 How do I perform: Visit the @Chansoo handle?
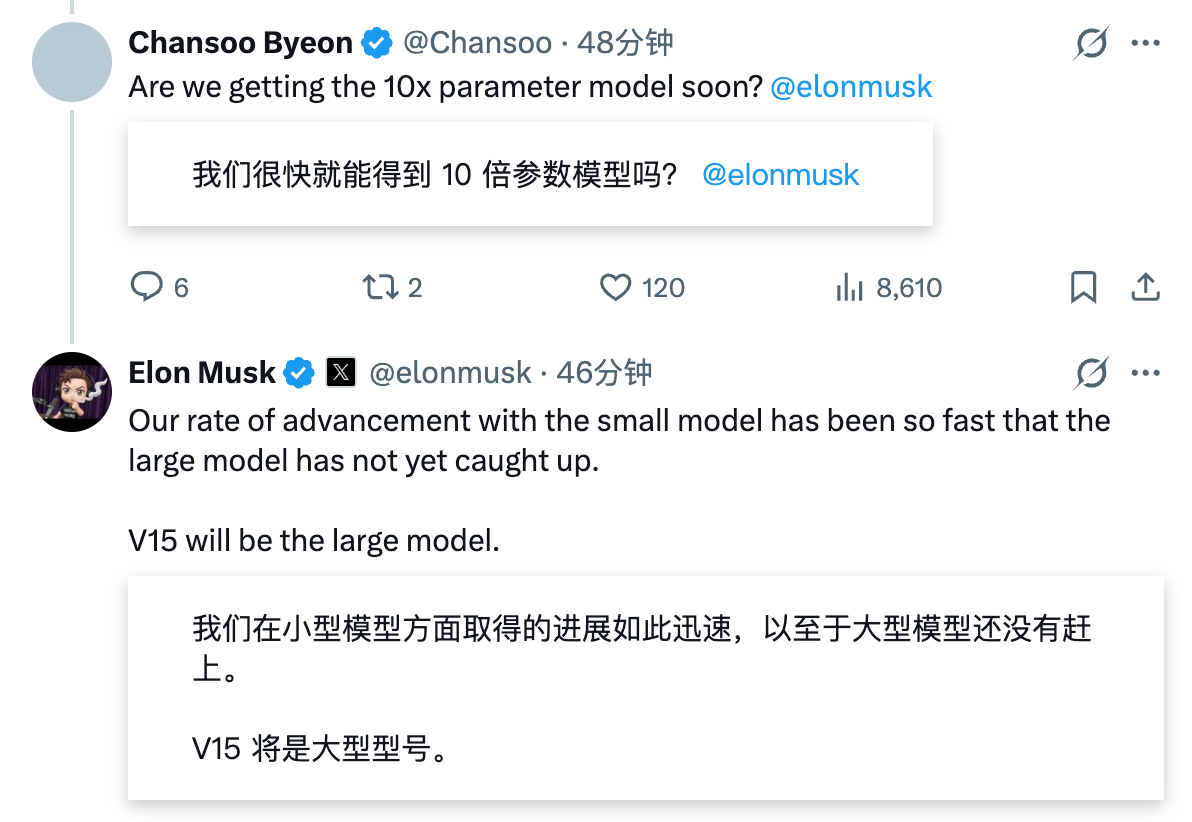tap(479, 43)
